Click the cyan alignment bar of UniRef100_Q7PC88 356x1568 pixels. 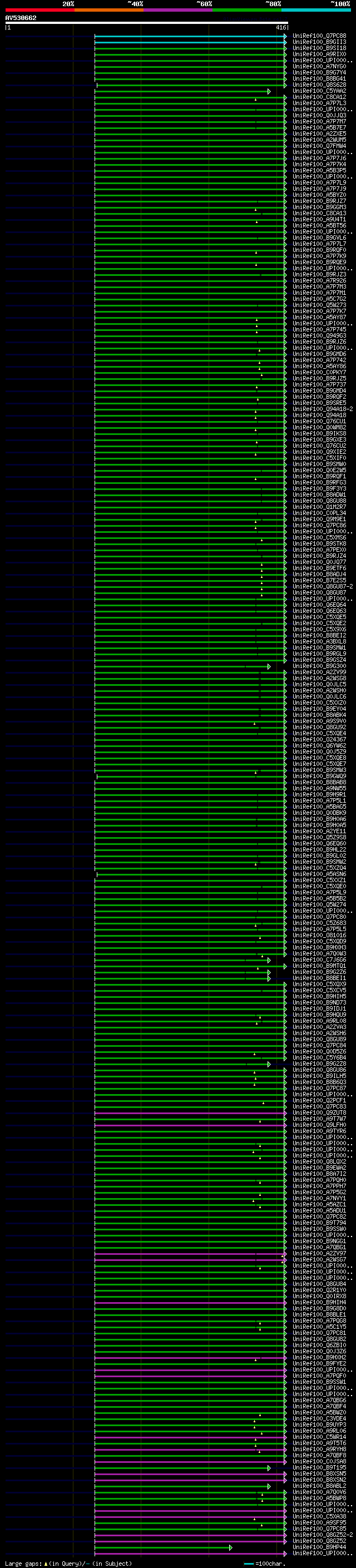190,37
